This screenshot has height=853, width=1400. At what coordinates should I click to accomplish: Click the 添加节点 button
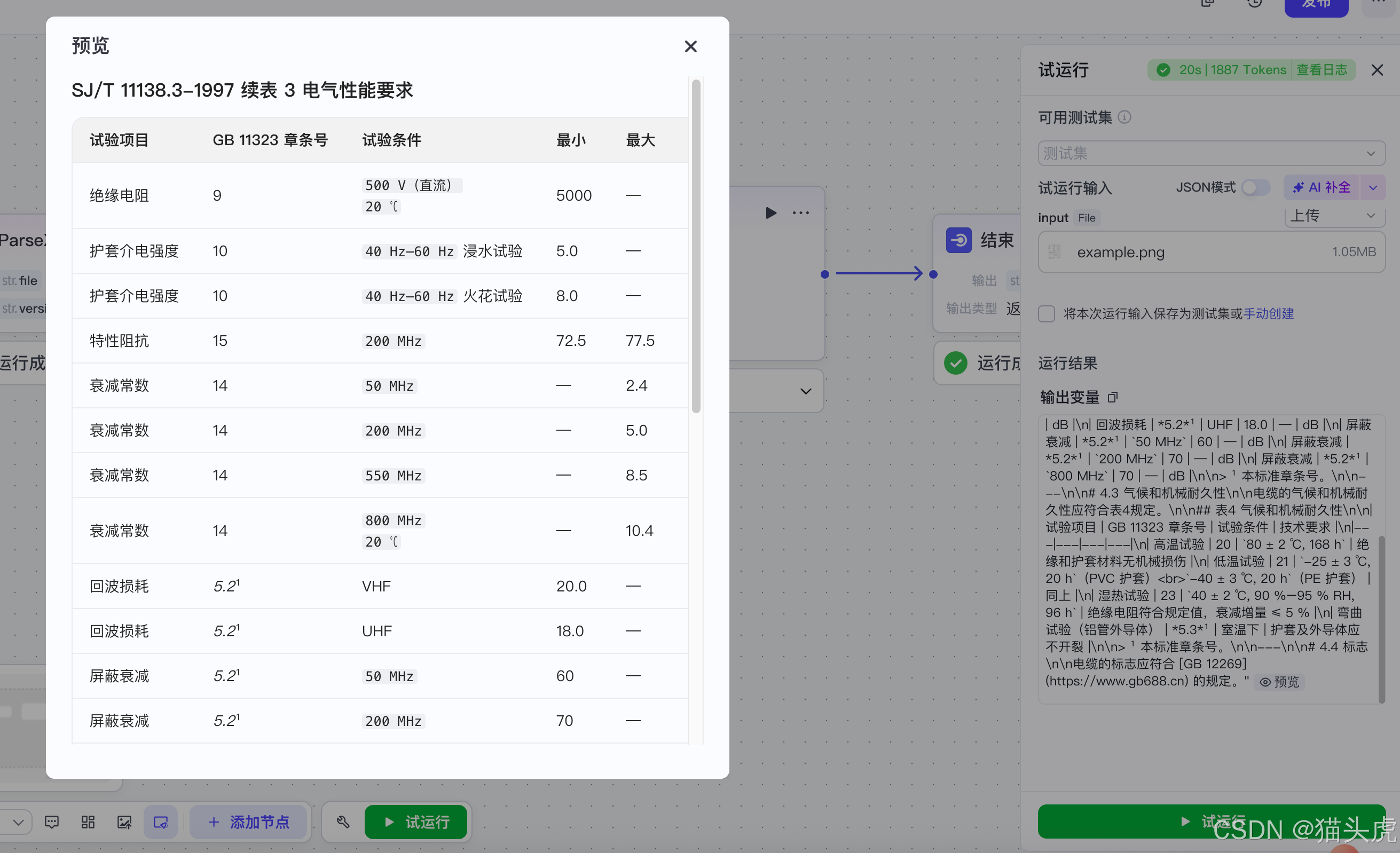248,822
